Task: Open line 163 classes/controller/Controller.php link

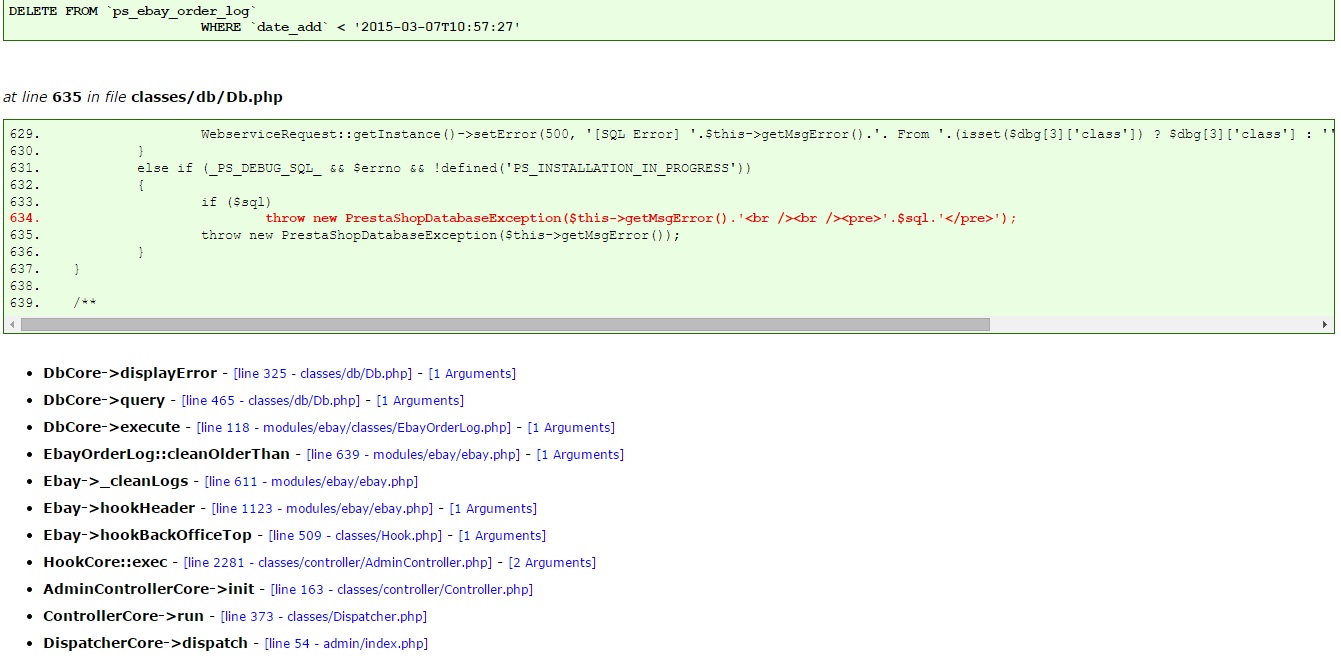Action: pyautogui.click(x=401, y=590)
